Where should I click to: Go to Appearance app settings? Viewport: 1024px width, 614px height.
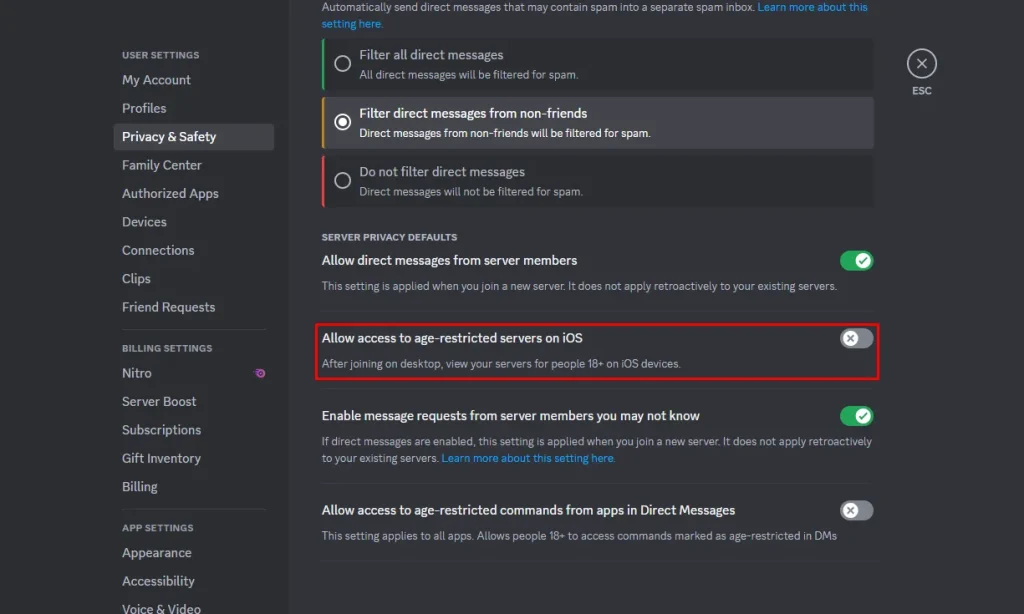click(157, 553)
